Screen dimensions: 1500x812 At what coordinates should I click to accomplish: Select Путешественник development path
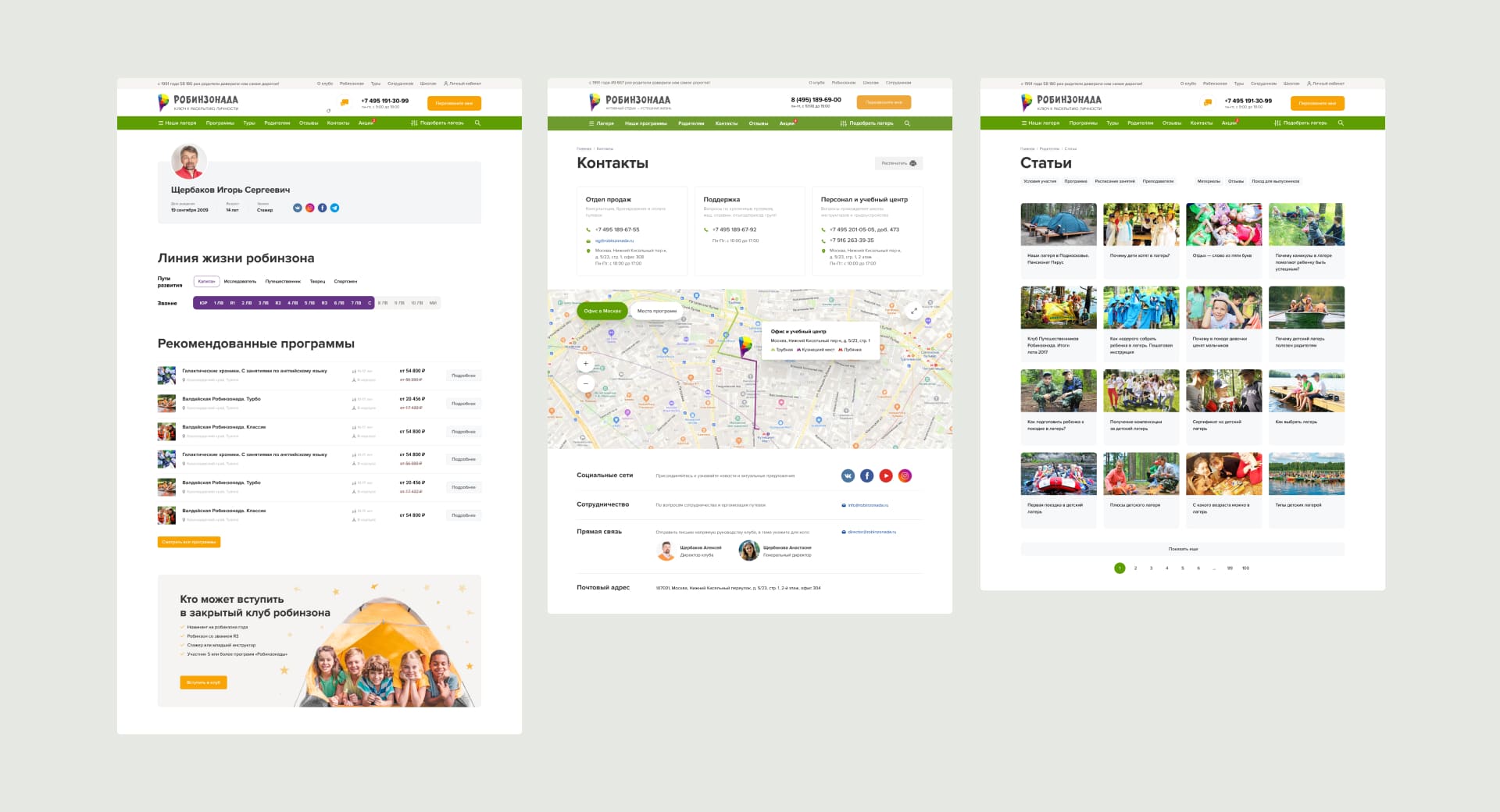click(283, 281)
